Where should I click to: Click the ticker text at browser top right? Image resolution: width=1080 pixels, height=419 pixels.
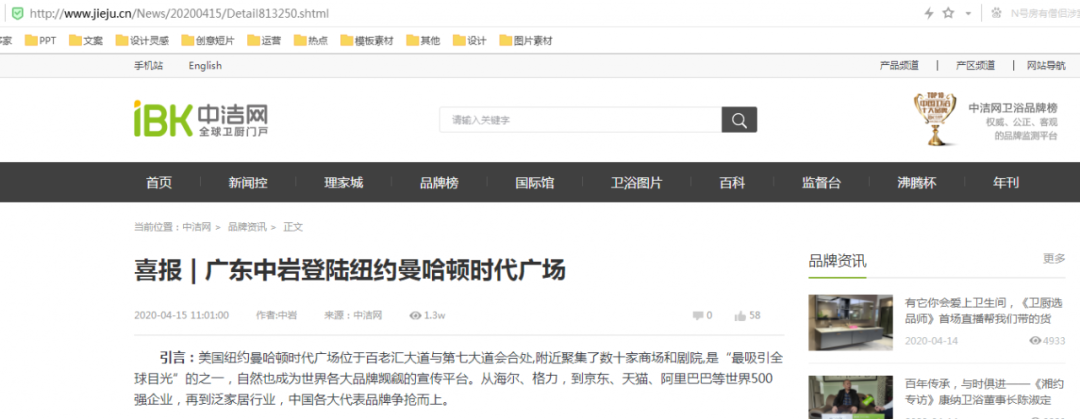click(1044, 13)
